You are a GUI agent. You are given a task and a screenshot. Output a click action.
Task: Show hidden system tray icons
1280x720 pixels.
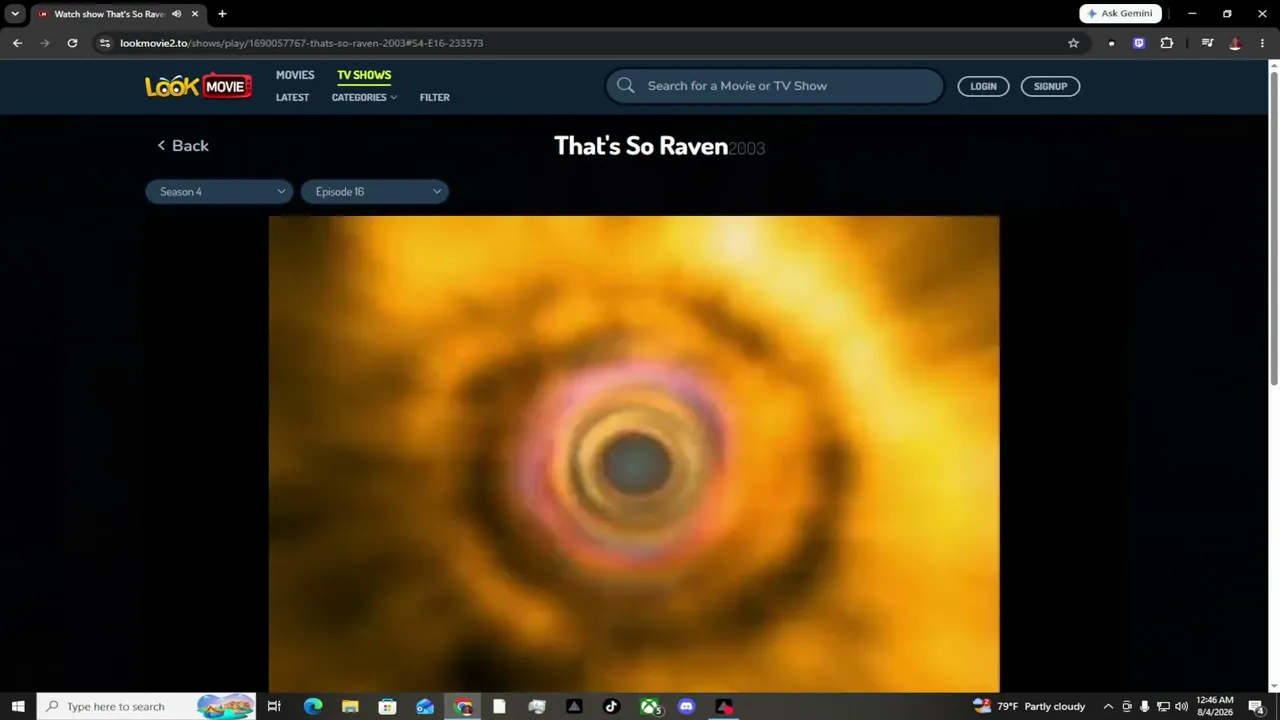pos(1108,706)
